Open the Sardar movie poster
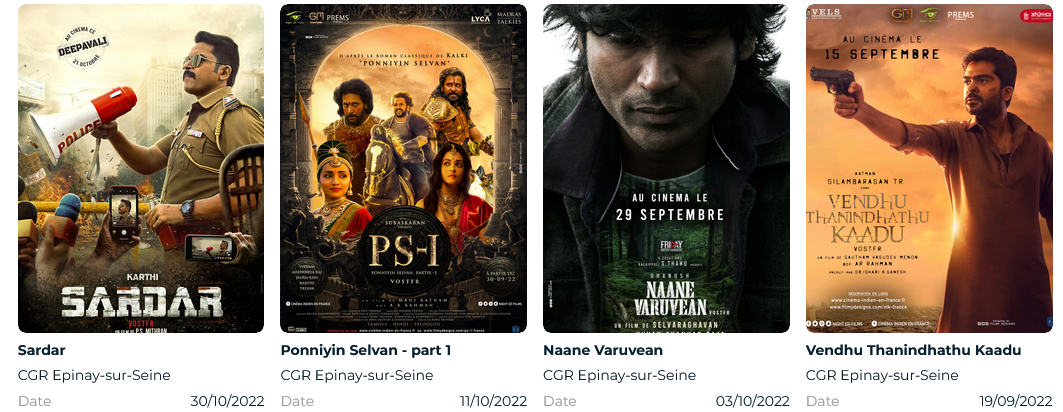Image resolution: width=1063 pixels, height=412 pixels. [x=141, y=168]
